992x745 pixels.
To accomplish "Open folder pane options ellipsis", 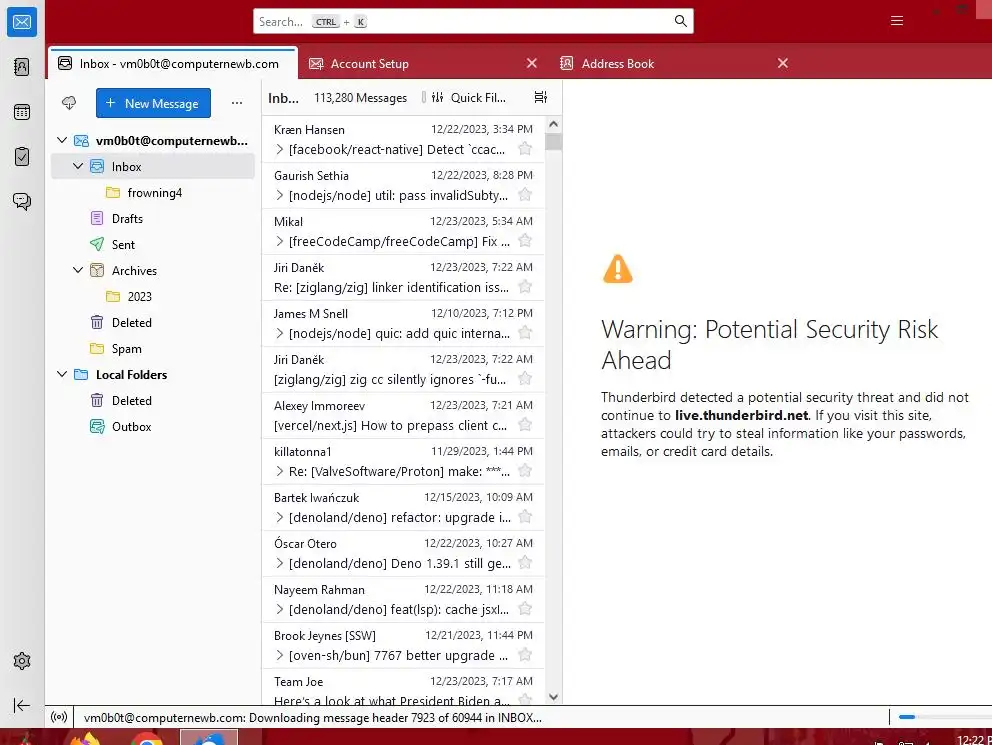I will pos(237,103).
